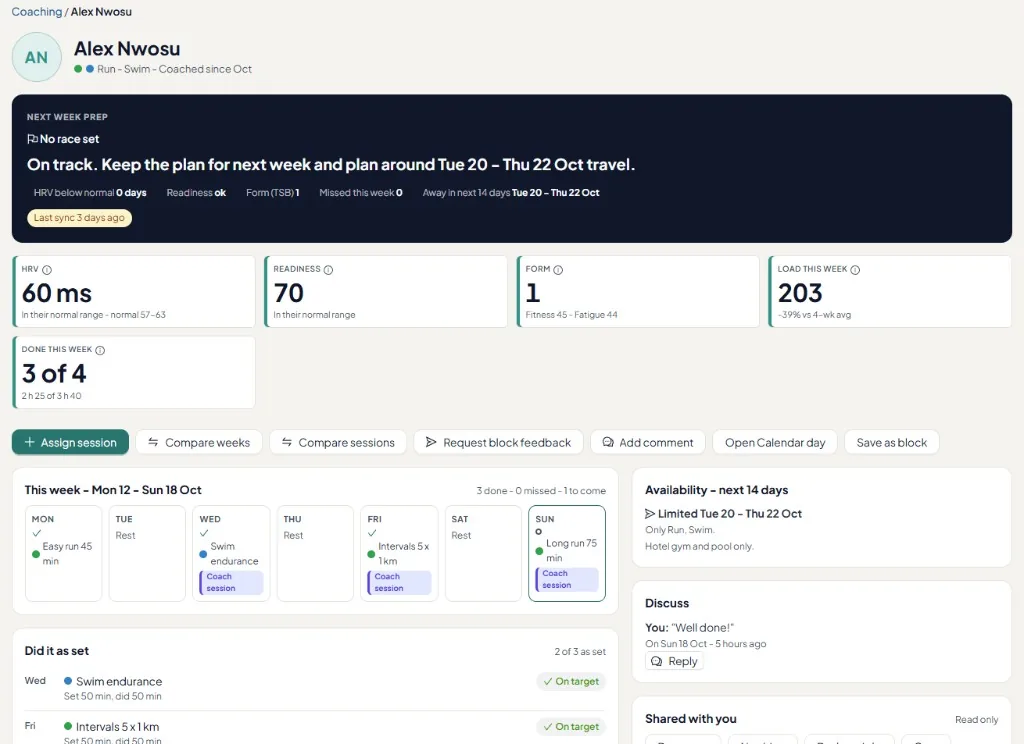Select the Tuesday Rest day card

pos(147,553)
